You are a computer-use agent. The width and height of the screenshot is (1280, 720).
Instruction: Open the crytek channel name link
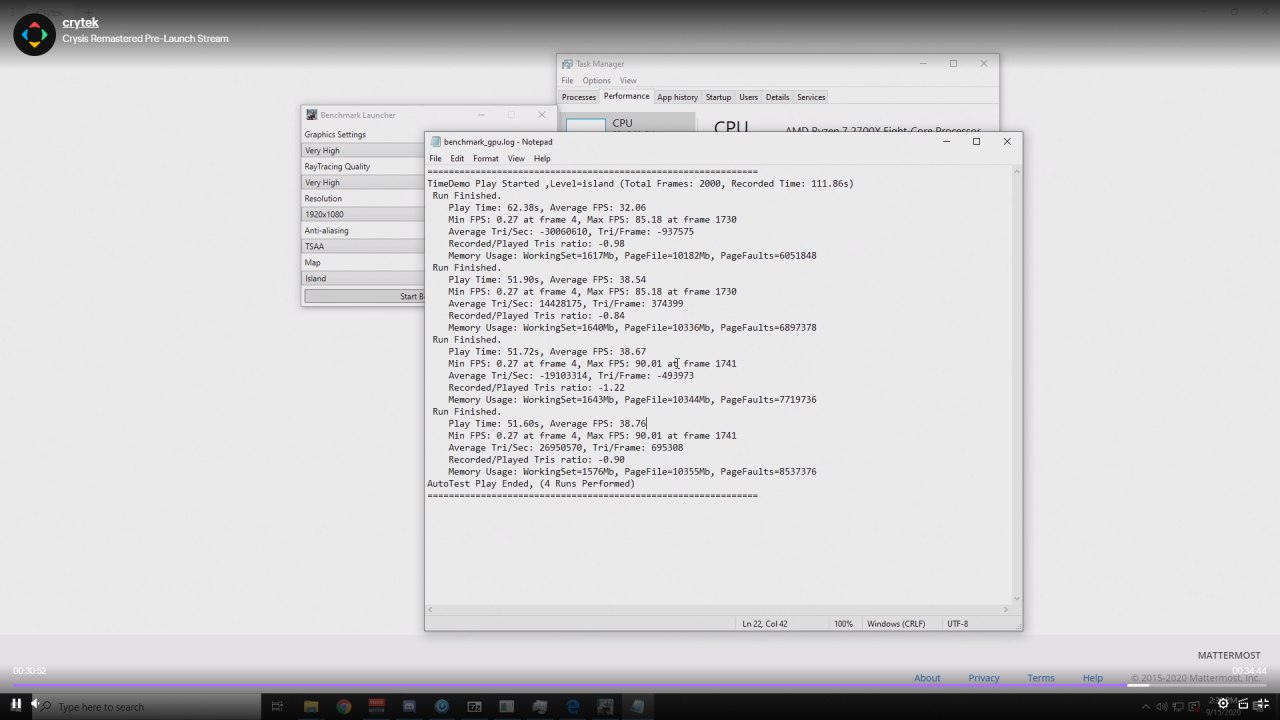[80, 22]
